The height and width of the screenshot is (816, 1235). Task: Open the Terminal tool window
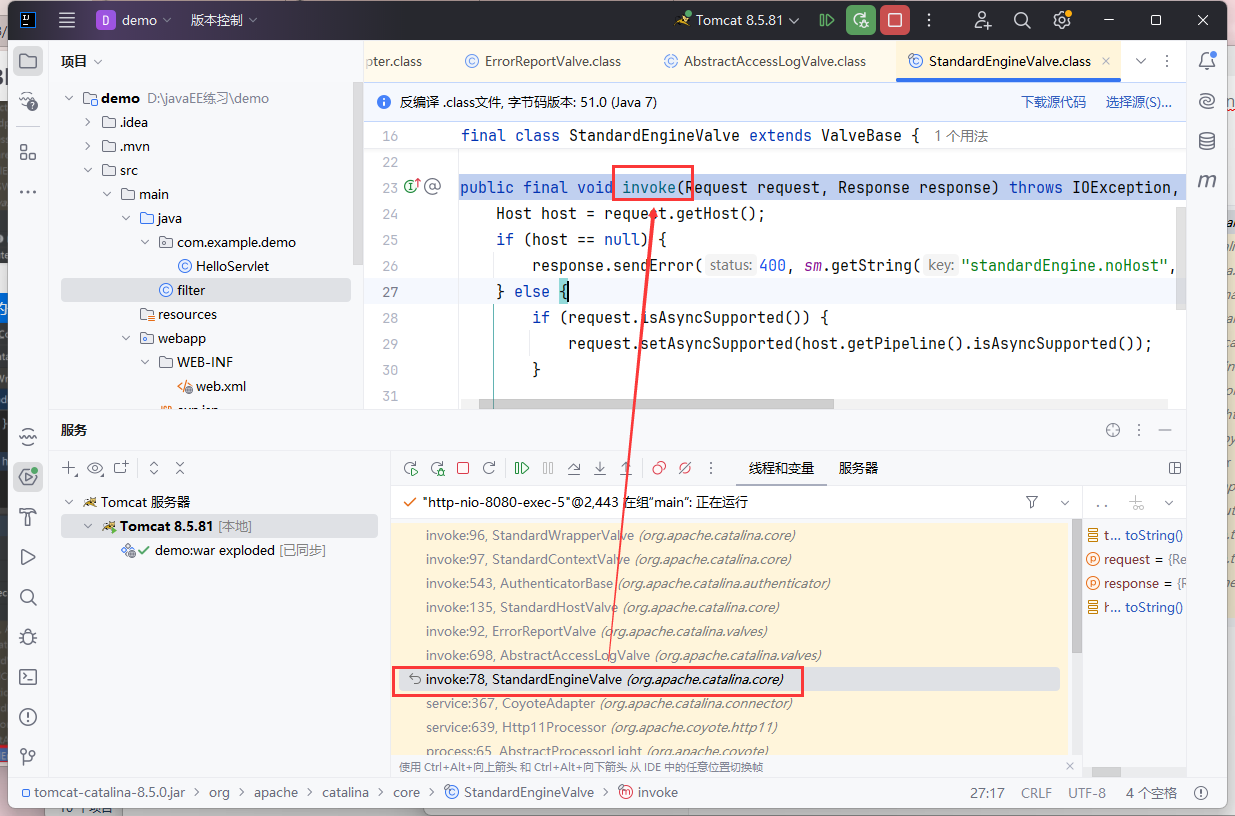[28, 677]
